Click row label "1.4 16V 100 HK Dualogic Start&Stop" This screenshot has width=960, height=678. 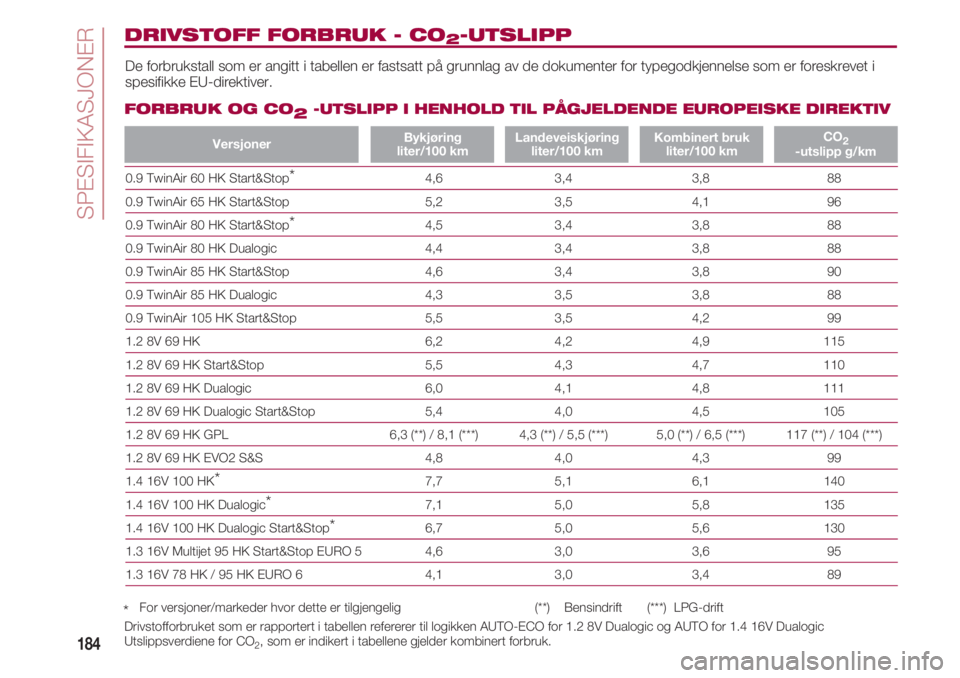tap(230, 527)
